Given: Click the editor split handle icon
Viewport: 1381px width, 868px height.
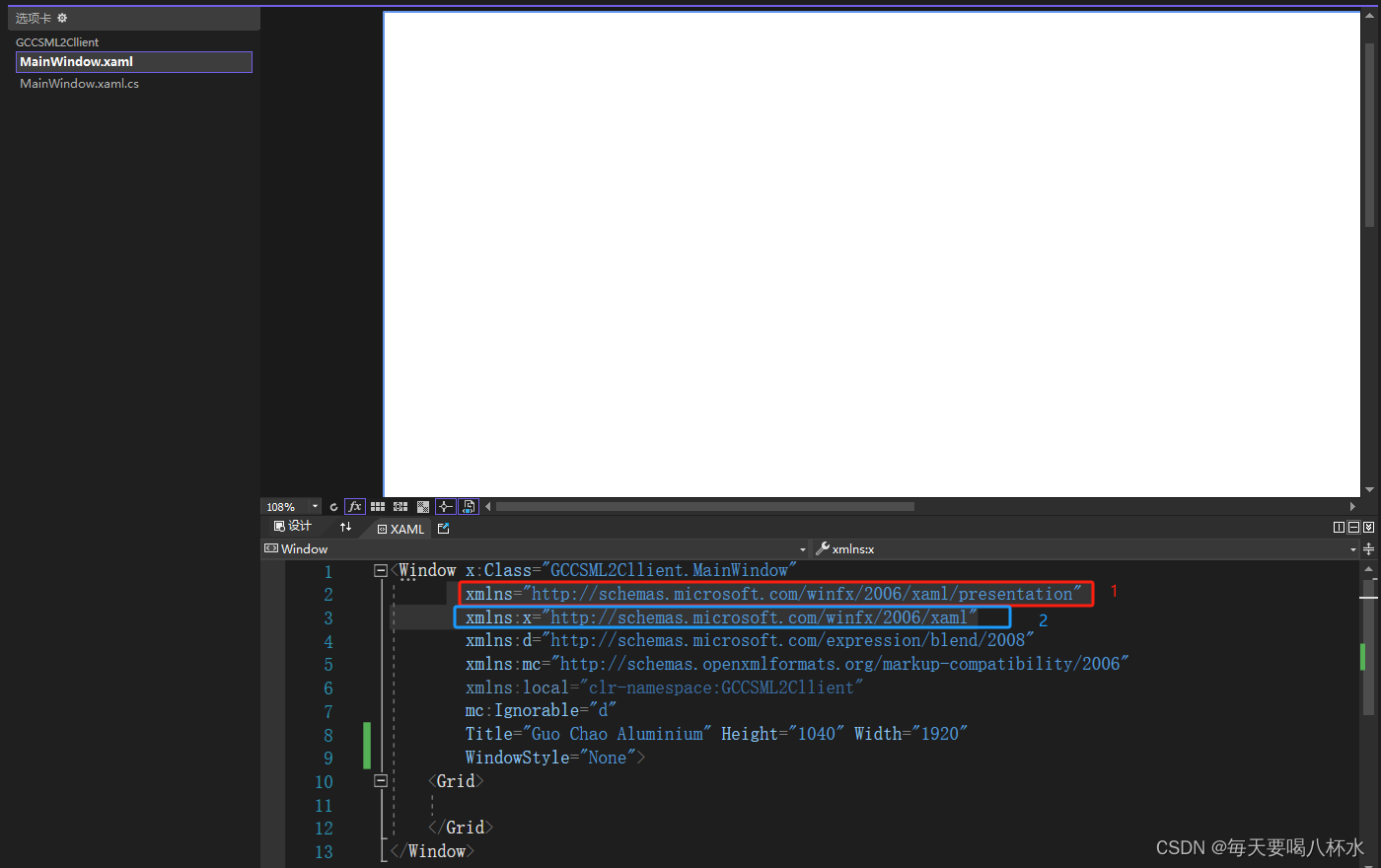Looking at the screenshot, I should [x=1369, y=549].
